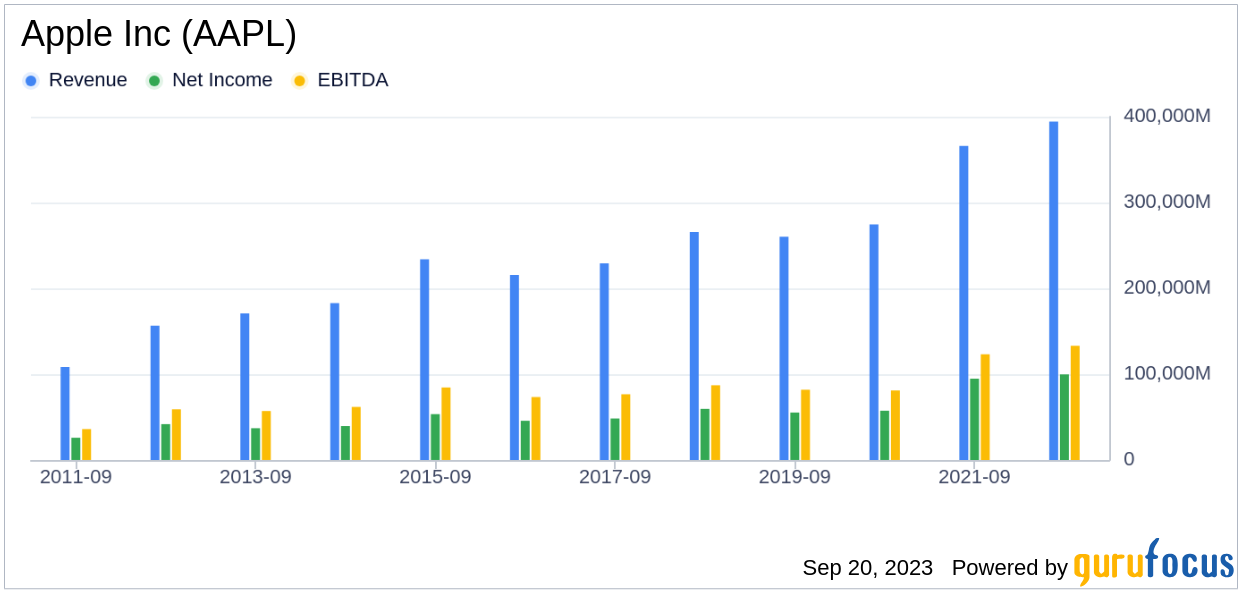Viewport: 1242px width, 593px height.
Task: Pick the yellow EBITDA bar above 2013-09
Action: click(267, 436)
